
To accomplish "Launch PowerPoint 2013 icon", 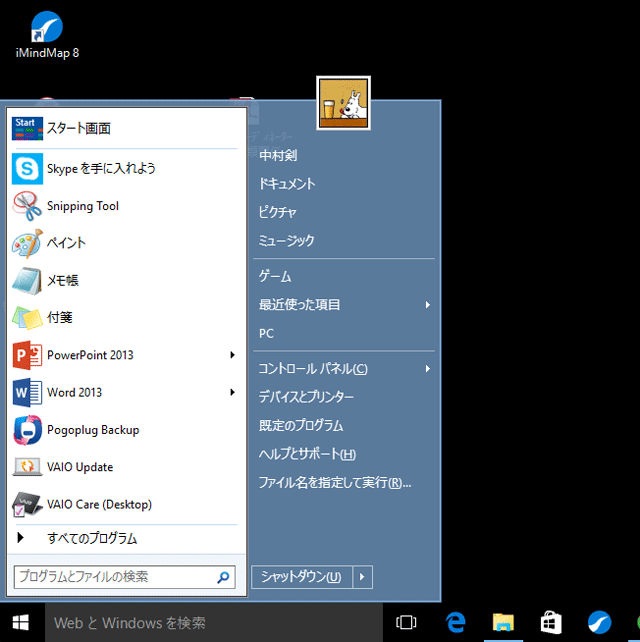I will coord(27,355).
